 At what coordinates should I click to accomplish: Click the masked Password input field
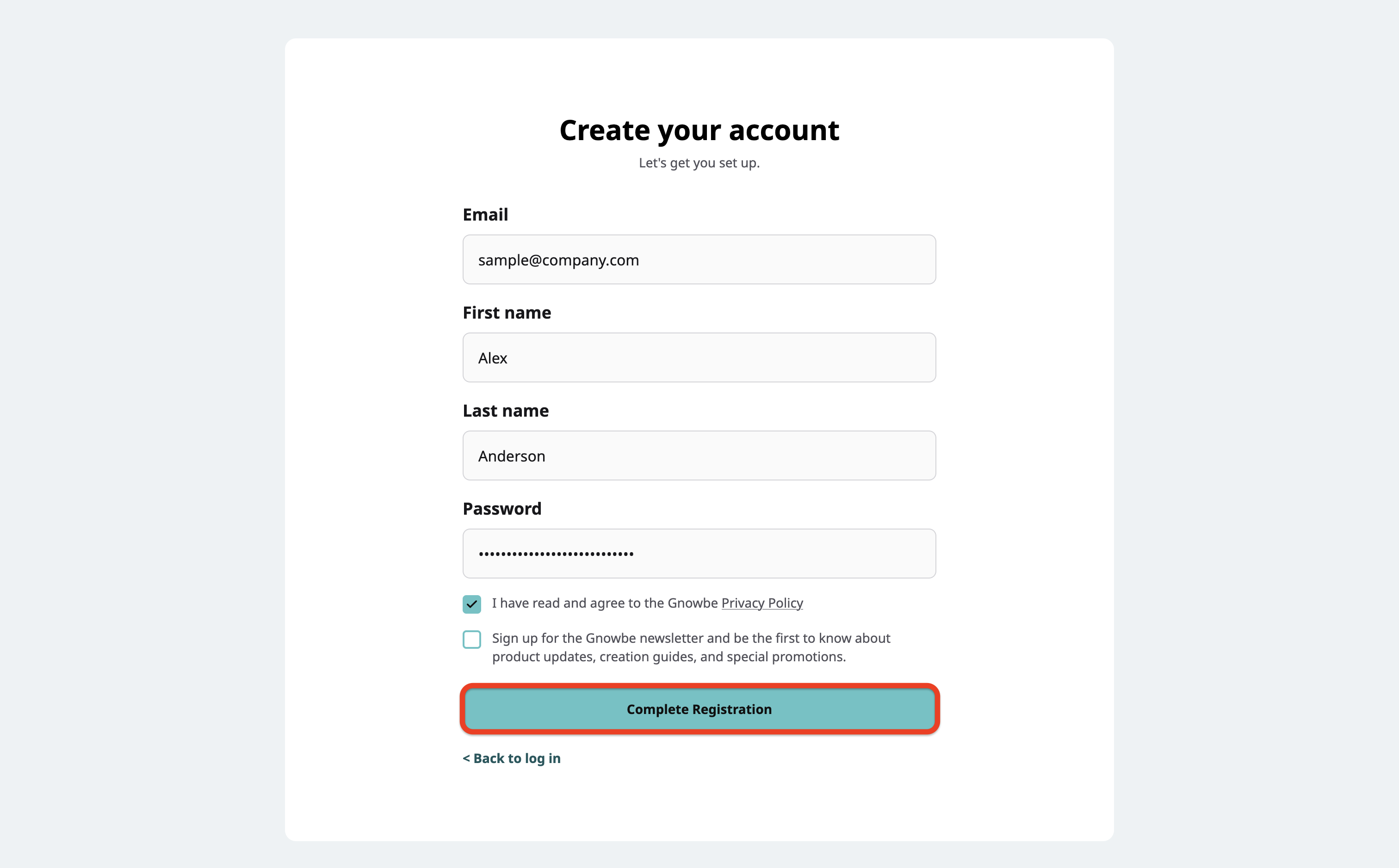point(699,554)
